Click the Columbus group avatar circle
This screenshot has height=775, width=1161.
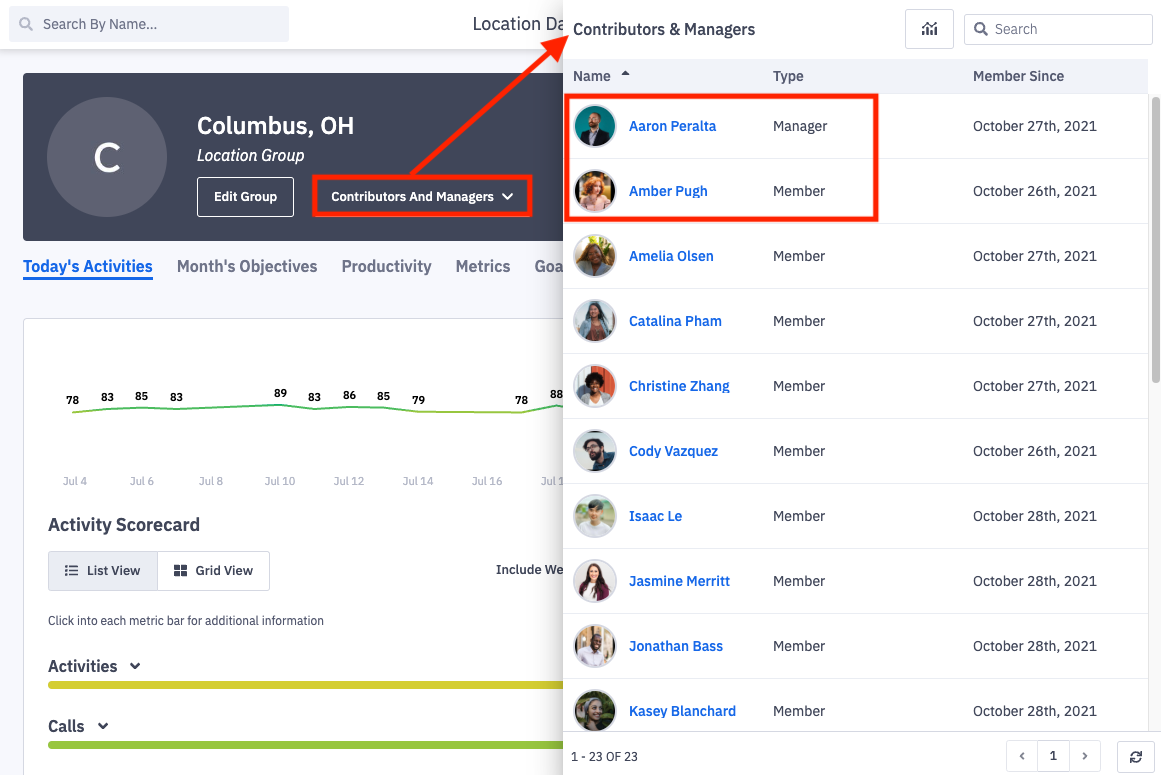107,157
